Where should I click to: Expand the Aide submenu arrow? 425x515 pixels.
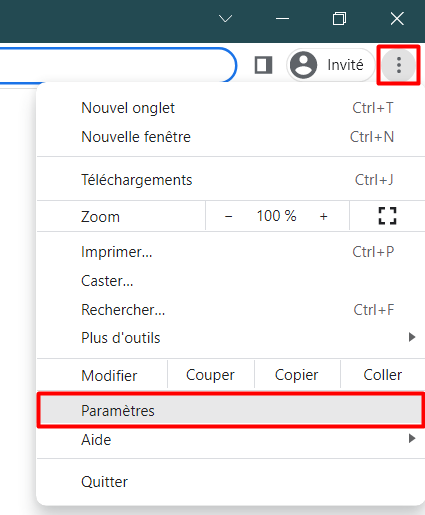412,438
